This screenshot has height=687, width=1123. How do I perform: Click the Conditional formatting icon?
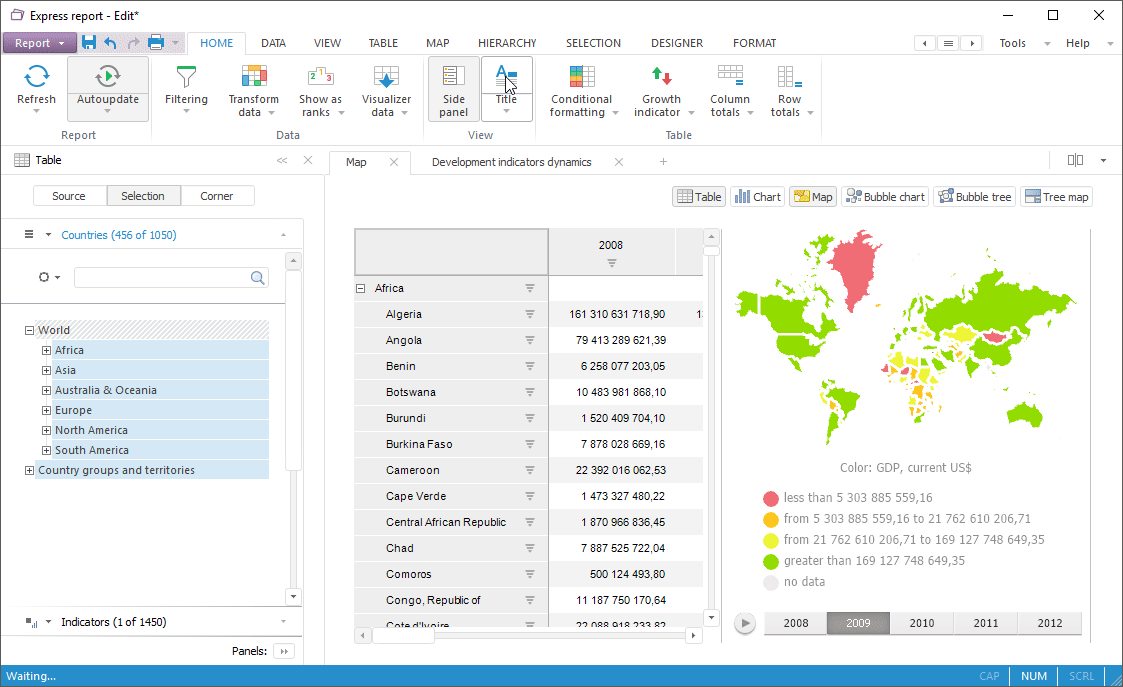click(x=581, y=77)
